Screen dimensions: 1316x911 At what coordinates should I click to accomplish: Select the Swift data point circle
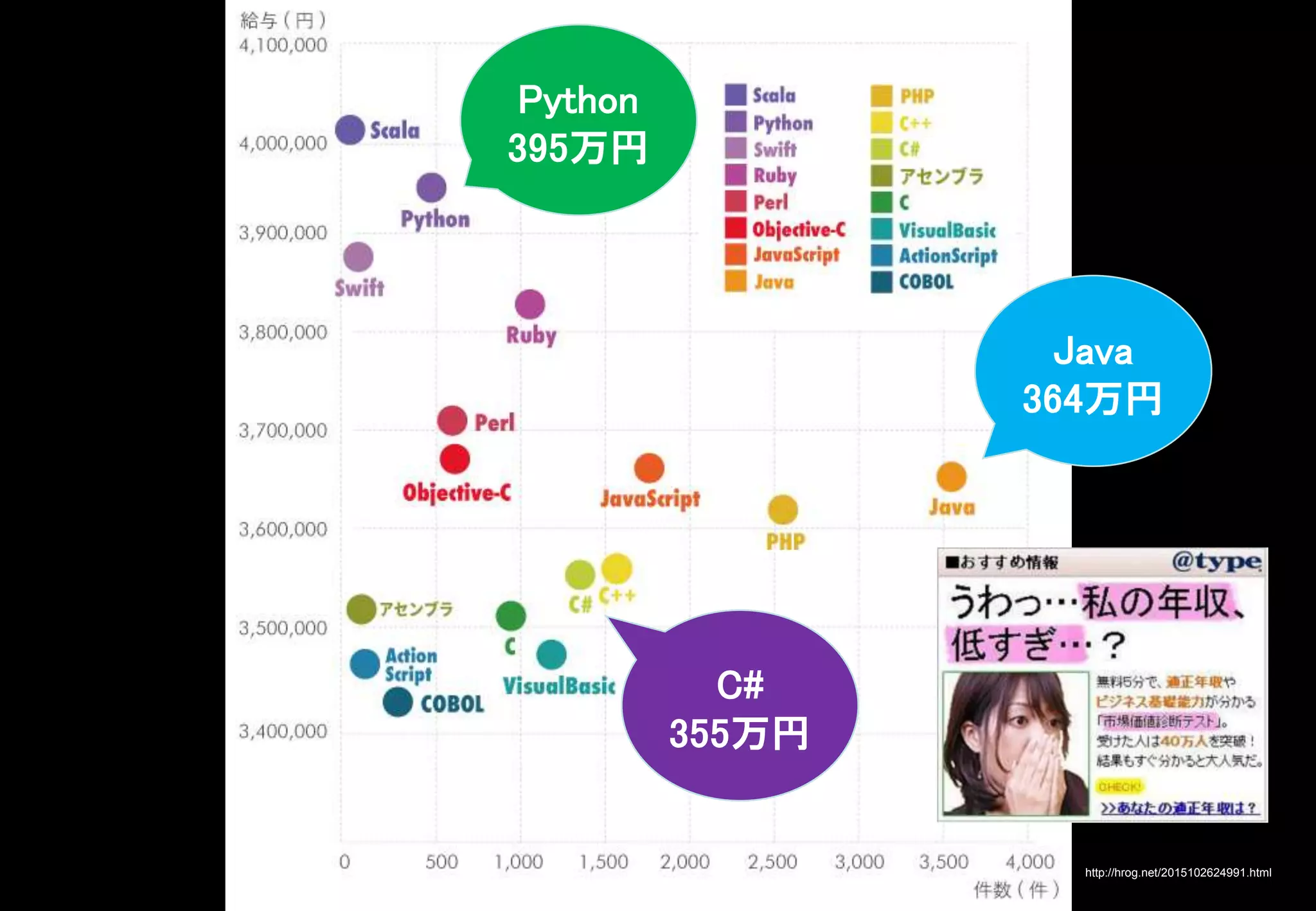358,257
